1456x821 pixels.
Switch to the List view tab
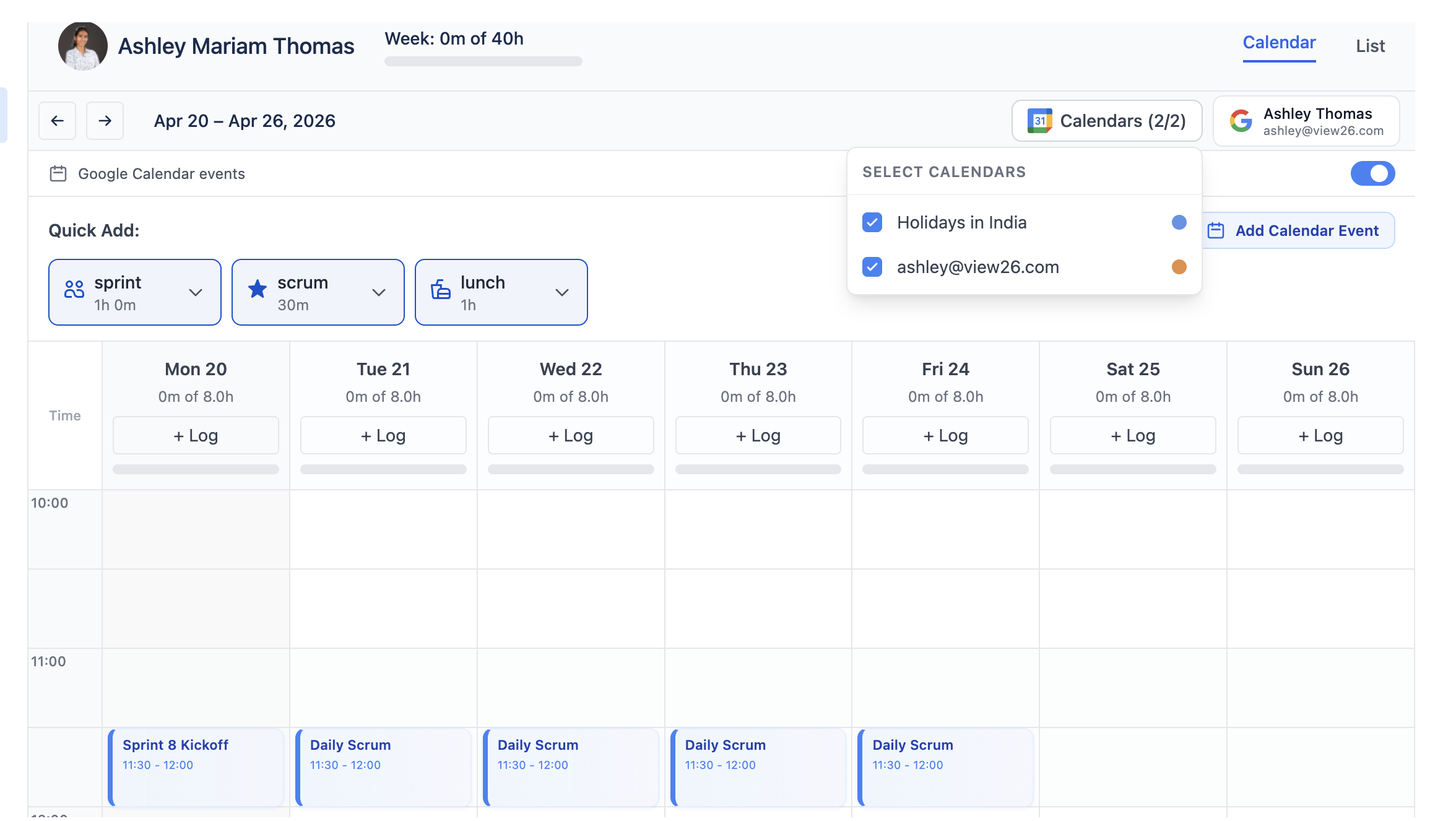(1370, 46)
